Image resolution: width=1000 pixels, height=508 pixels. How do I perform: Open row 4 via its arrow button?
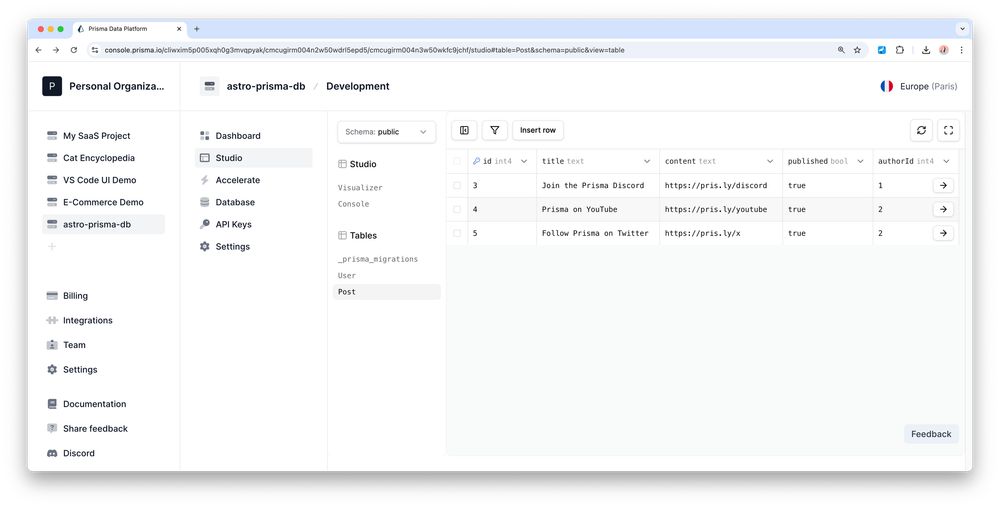coord(943,209)
